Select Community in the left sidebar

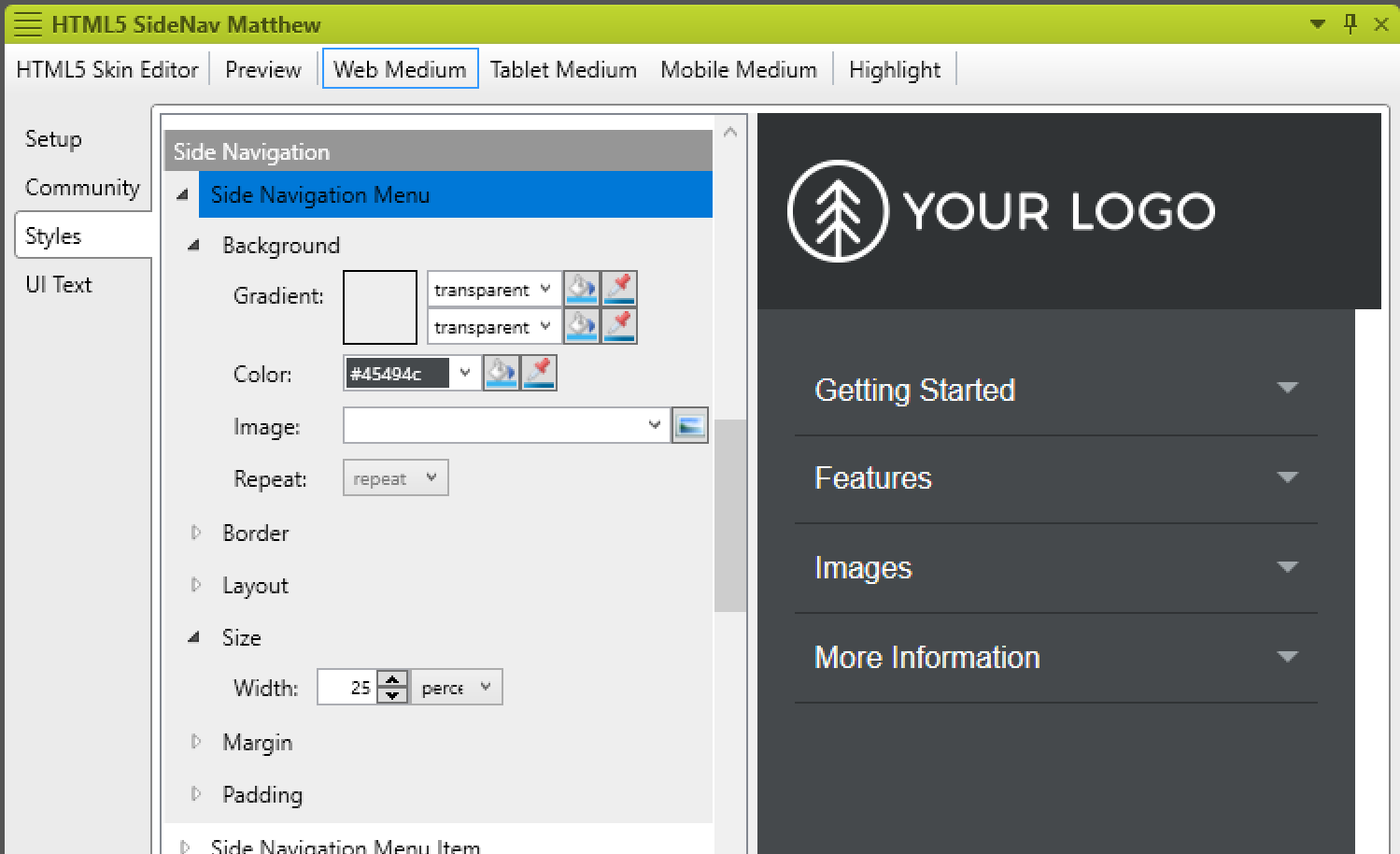(x=82, y=187)
